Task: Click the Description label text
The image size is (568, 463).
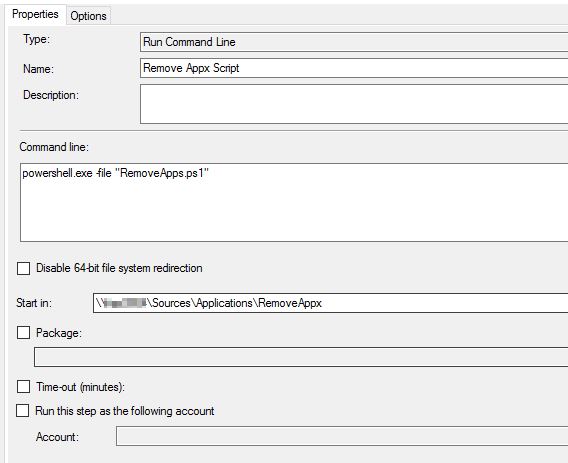Action: point(51,95)
